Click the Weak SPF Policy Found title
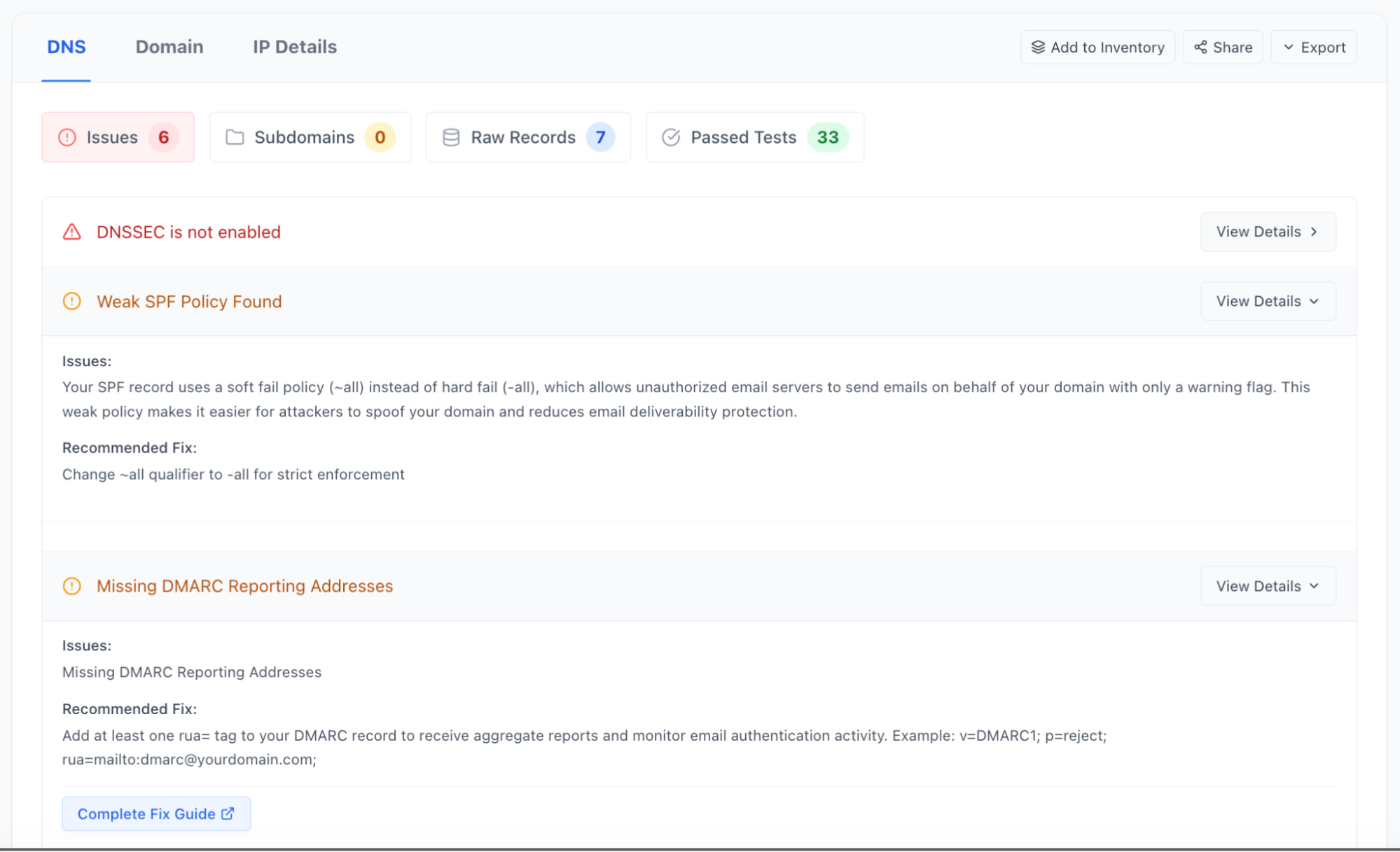Screen dimensions: 1400x852 [189, 301]
